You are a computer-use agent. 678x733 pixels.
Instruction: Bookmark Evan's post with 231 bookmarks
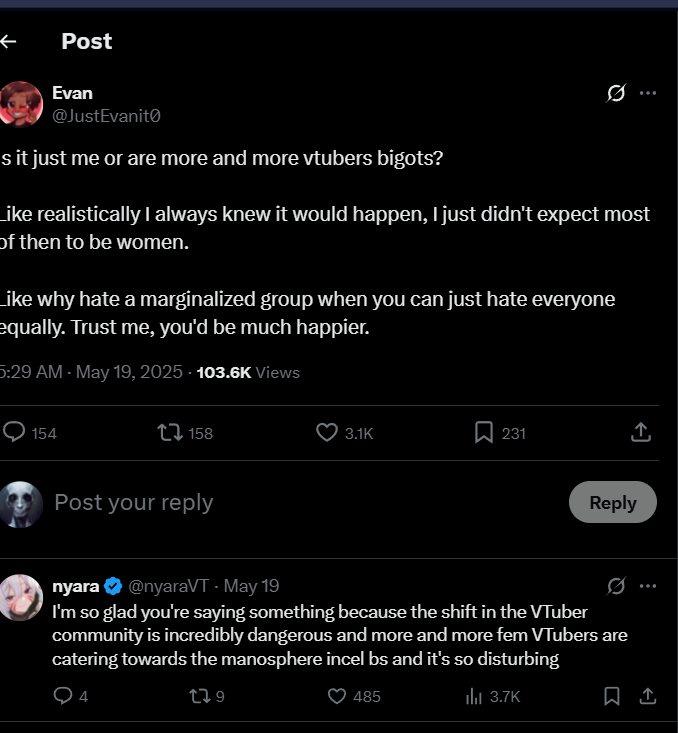tap(483, 432)
